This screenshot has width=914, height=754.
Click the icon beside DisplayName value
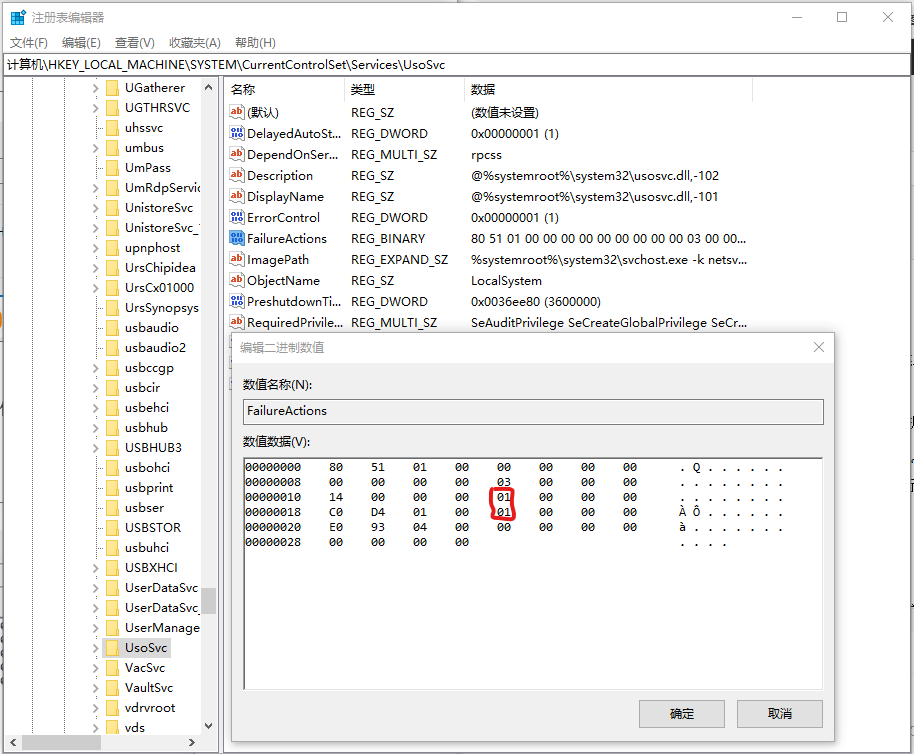pyautogui.click(x=237, y=196)
